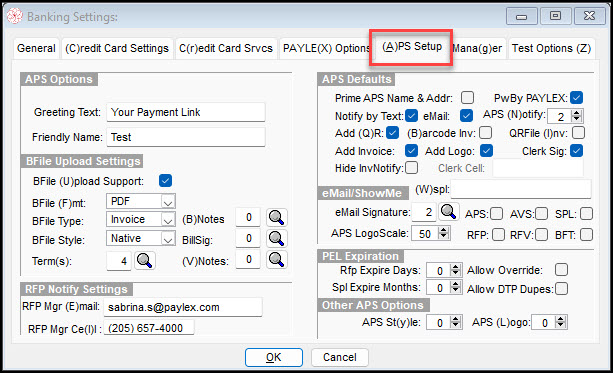Open the eMail Signature lookup magnifier
Screen dimensions: 613x373
pos(448,212)
